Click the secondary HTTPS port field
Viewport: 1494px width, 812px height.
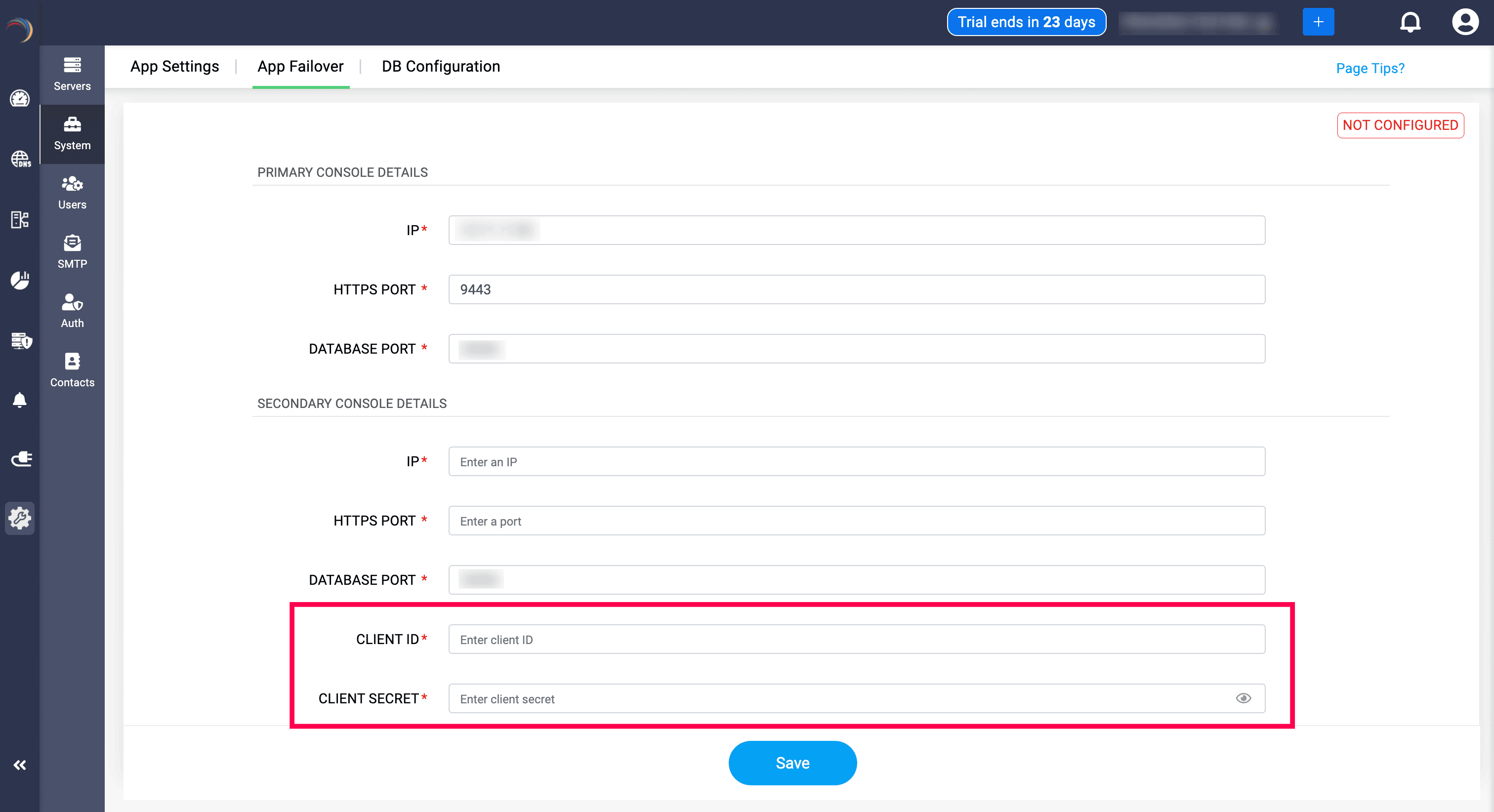[x=856, y=521]
